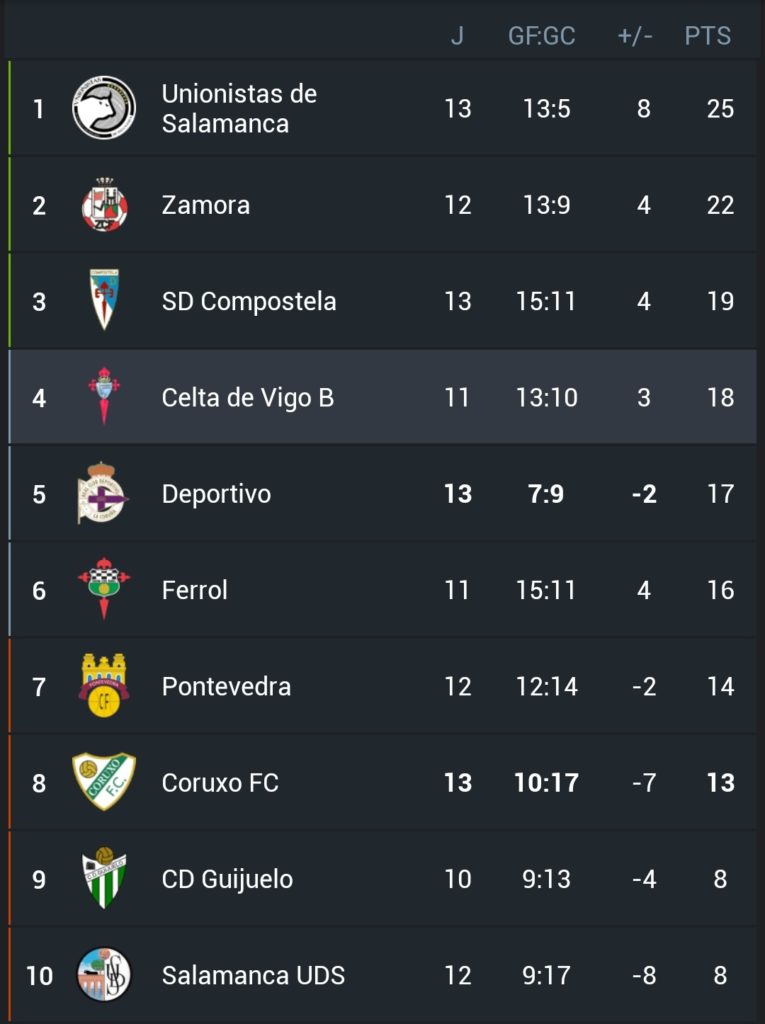Tap the Zamora team crest
Image resolution: width=765 pixels, height=1024 pixels.
[x=104, y=204]
